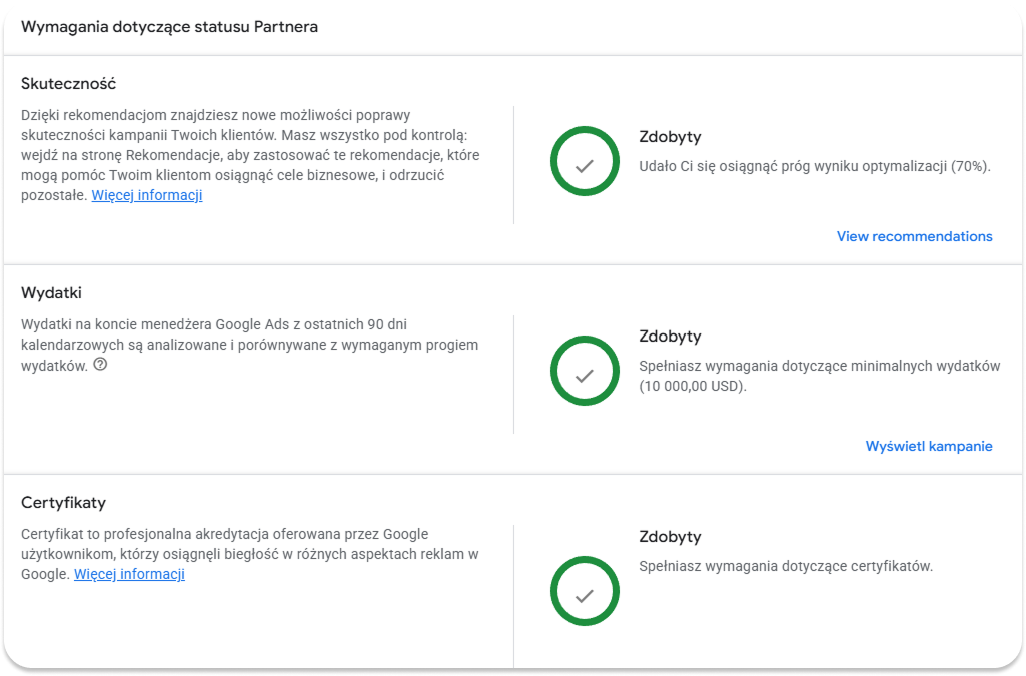Viewport: 1026px width, 676px height.
Task: Select the 'Wymagania dotyczące statusu Partnera' header
Action: click(x=169, y=27)
